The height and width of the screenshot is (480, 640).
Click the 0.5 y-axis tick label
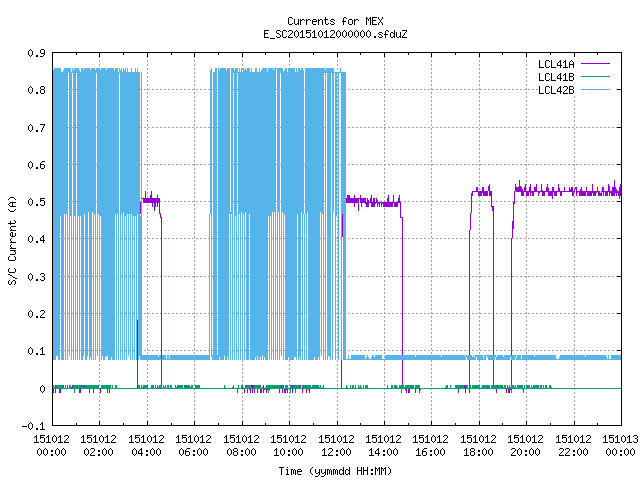[x=36, y=202]
